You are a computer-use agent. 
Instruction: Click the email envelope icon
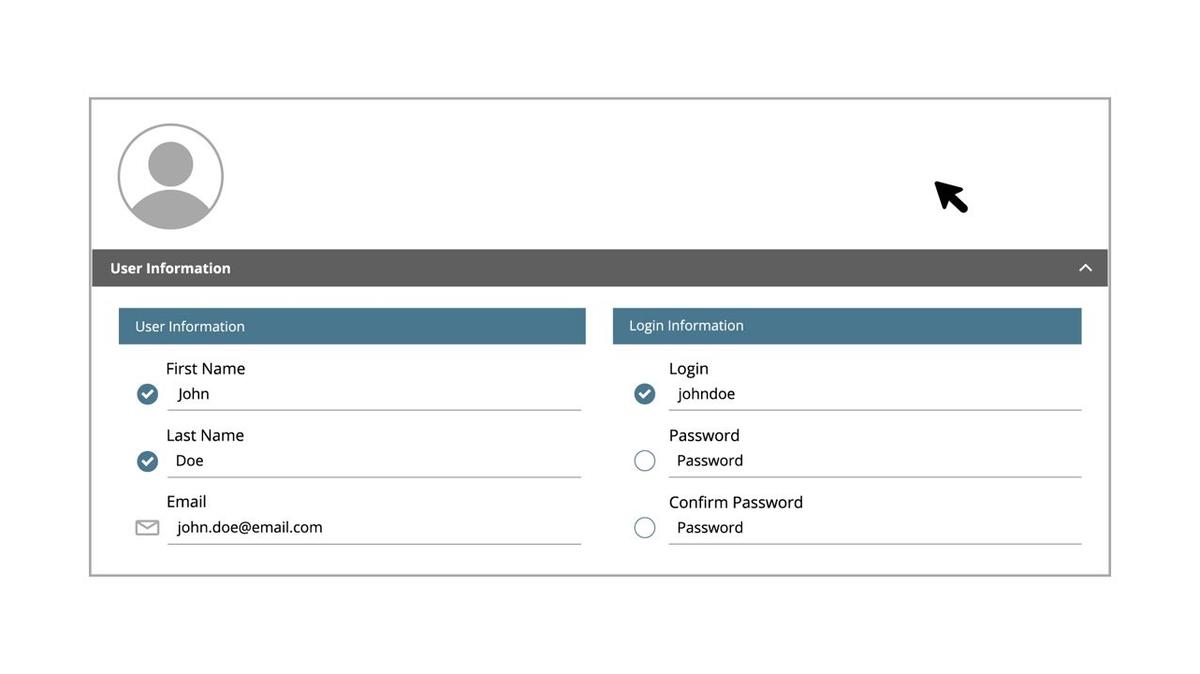point(147,527)
